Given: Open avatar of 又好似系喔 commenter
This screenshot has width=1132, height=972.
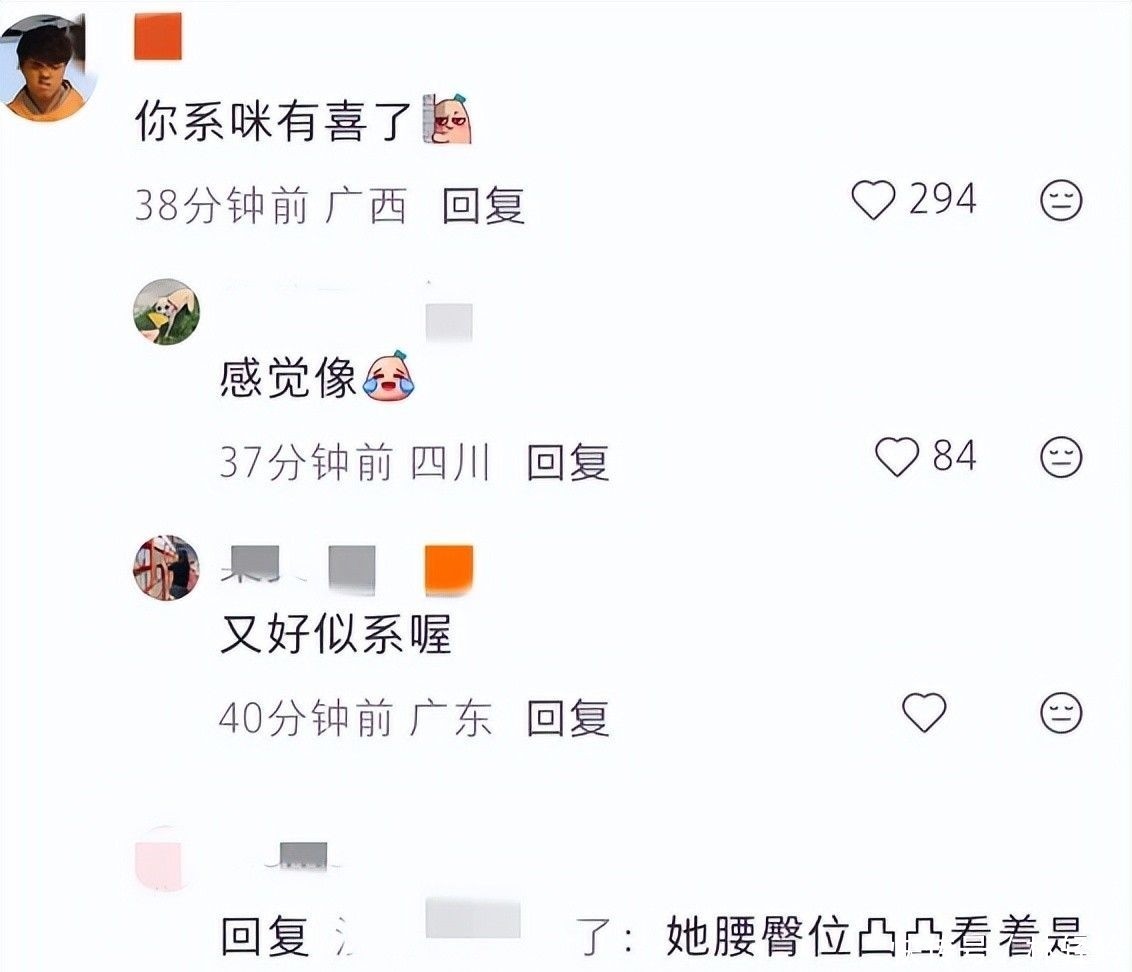Looking at the screenshot, I should pos(167,568).
